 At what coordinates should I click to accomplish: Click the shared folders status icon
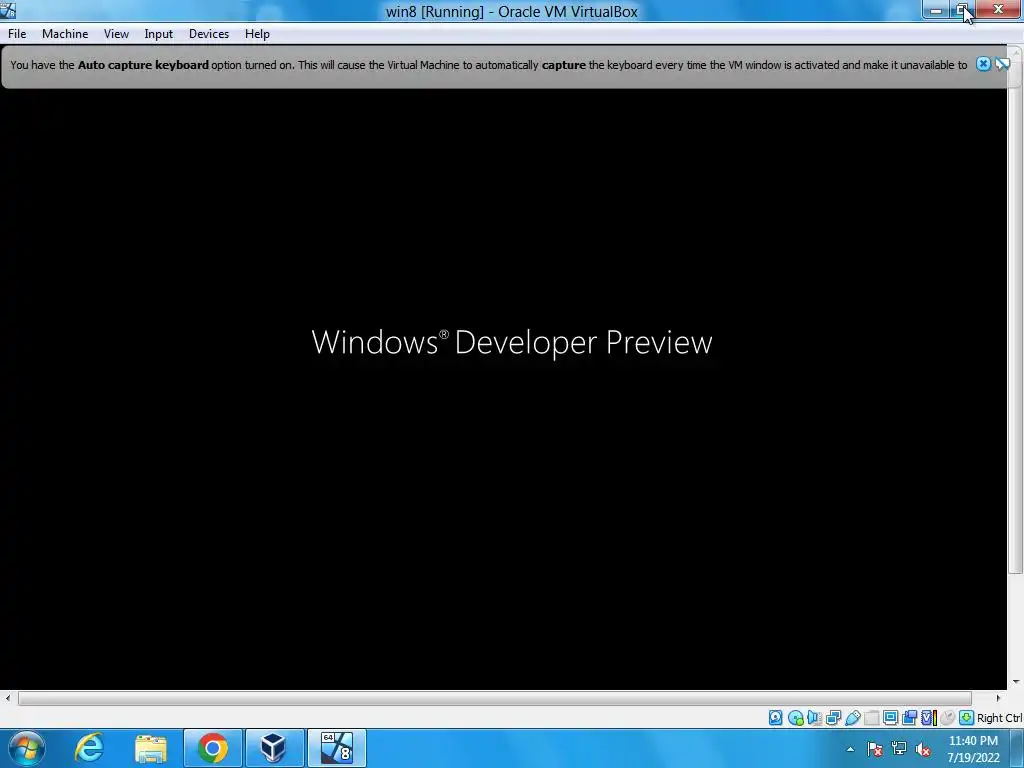[872, 718]
